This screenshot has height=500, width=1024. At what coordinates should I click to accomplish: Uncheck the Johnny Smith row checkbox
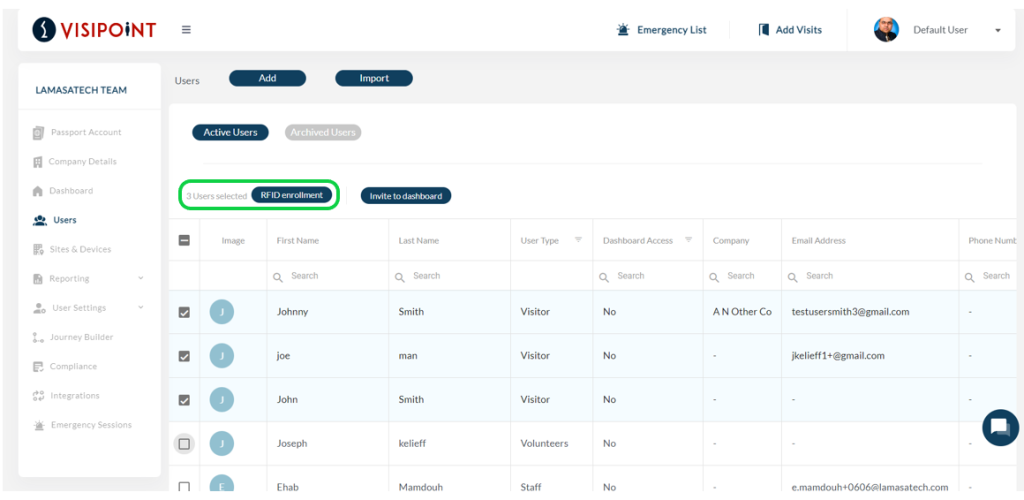[184, 312]
